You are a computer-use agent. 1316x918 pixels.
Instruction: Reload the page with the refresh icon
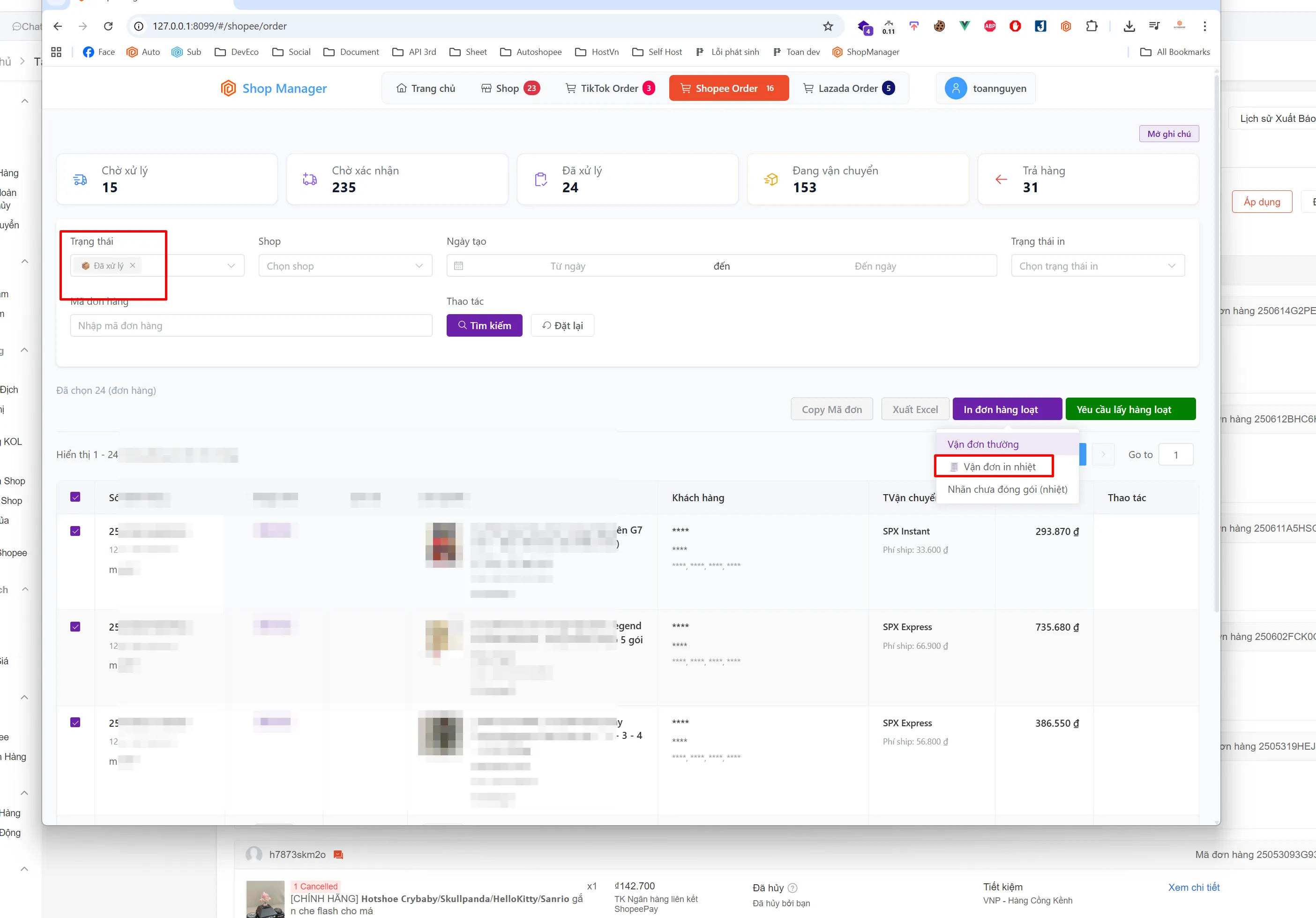[x=108, y=26]
